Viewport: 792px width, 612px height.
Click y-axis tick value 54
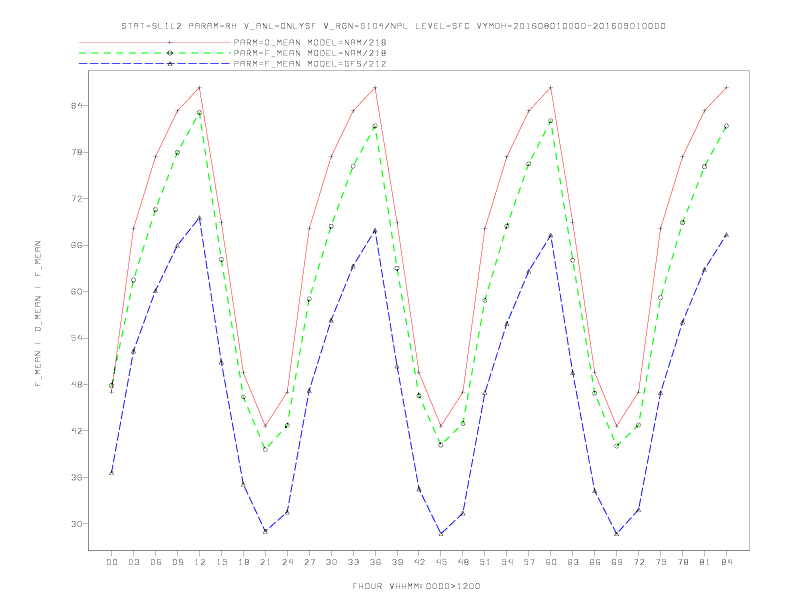[76, 338]
